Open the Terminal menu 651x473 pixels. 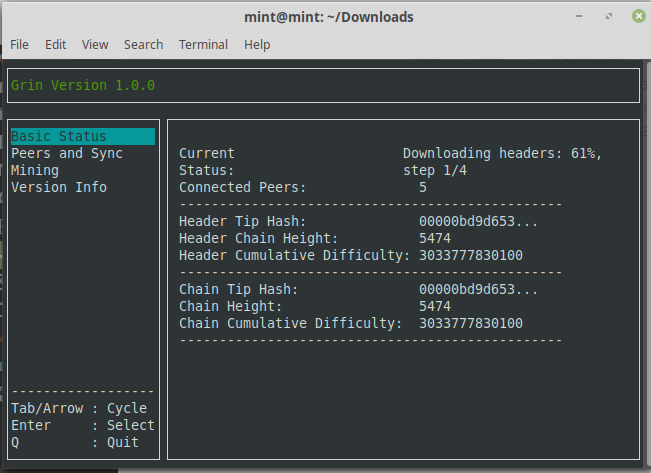click(203, 44)
